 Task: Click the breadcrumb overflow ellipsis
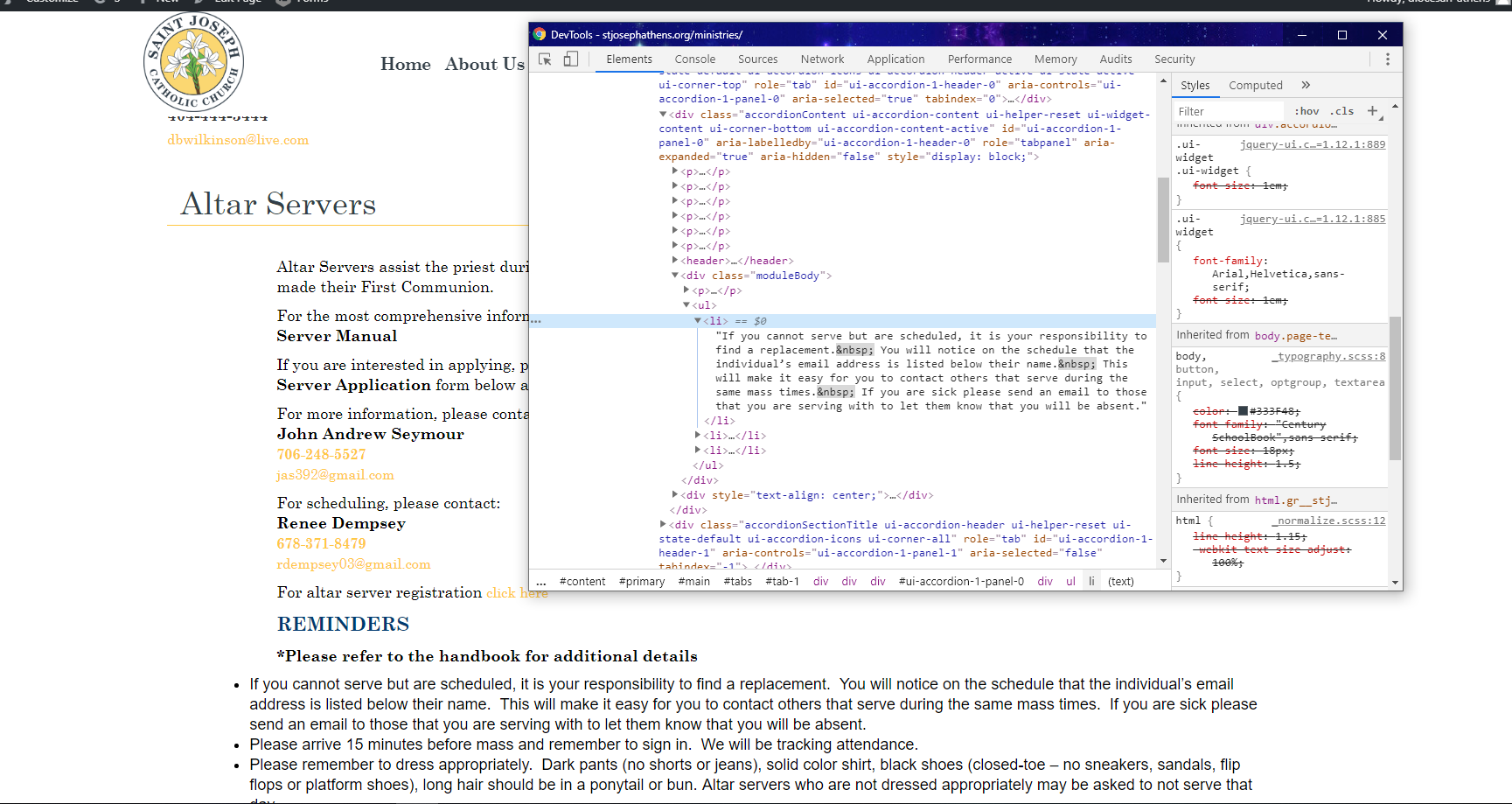coord(541,581)
